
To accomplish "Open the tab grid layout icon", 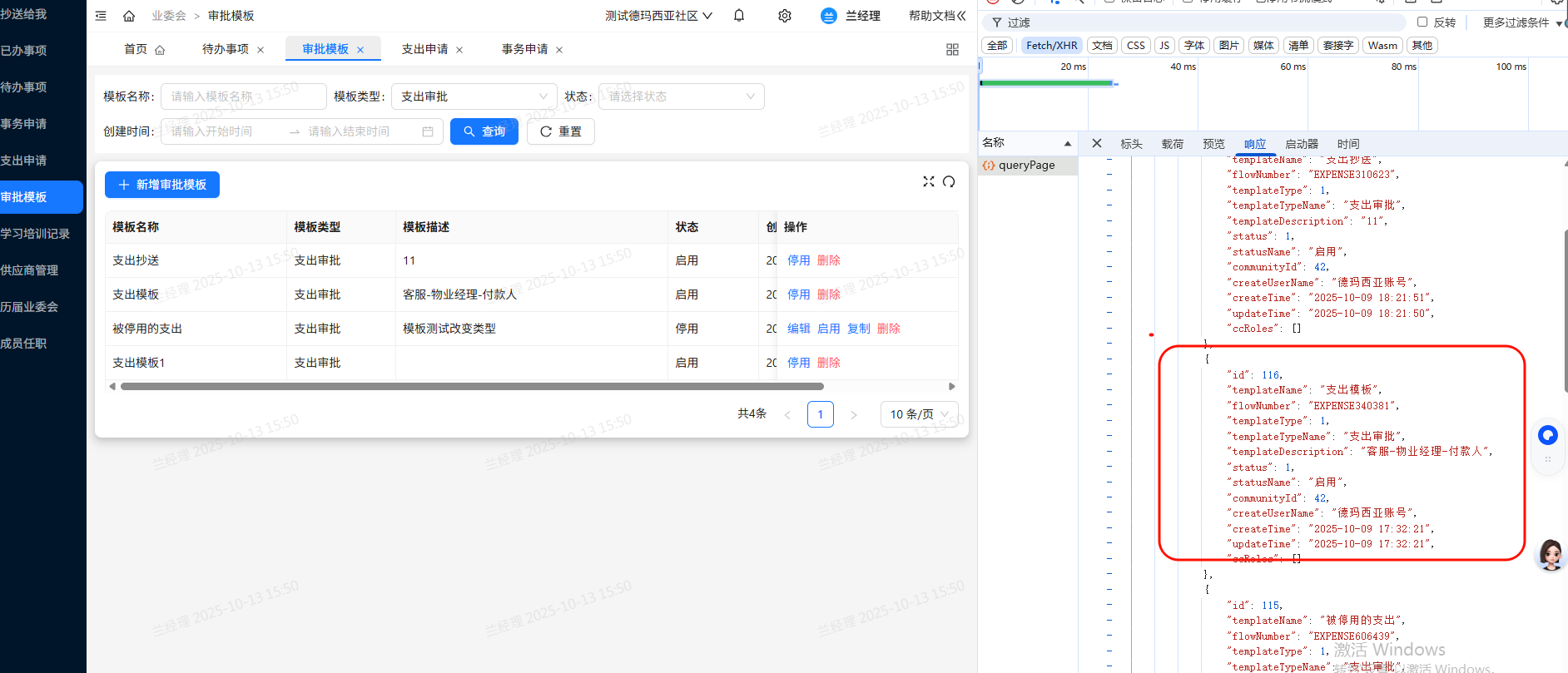I will (952, 50).
